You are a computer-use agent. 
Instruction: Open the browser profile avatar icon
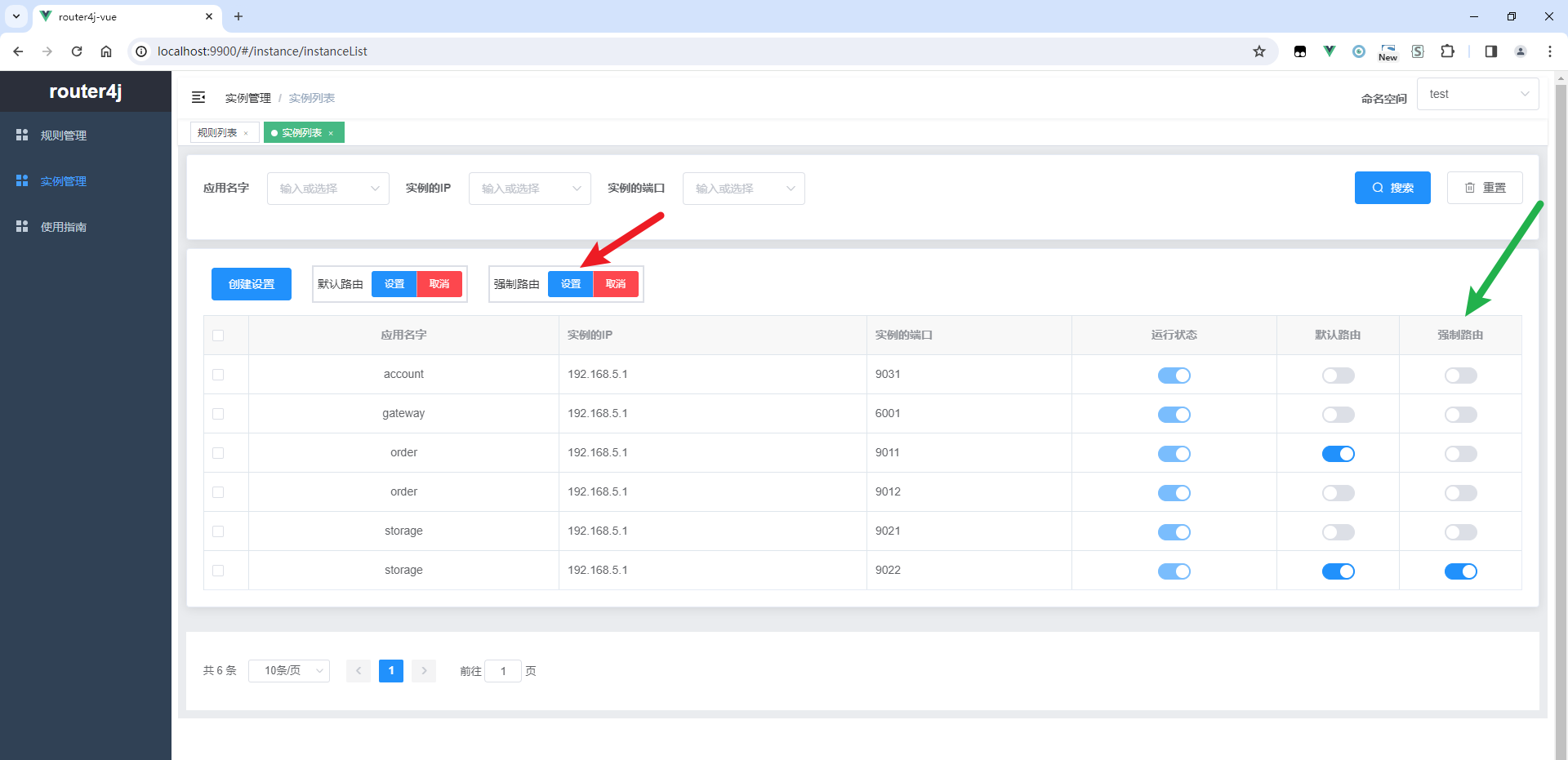click(x=1520, y=51)
